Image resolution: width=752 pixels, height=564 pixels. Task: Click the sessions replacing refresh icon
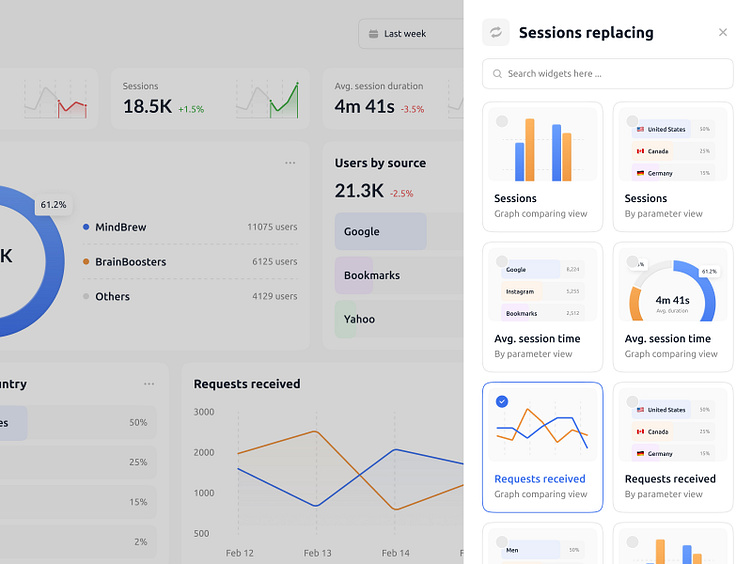click(x=495, y=32)
